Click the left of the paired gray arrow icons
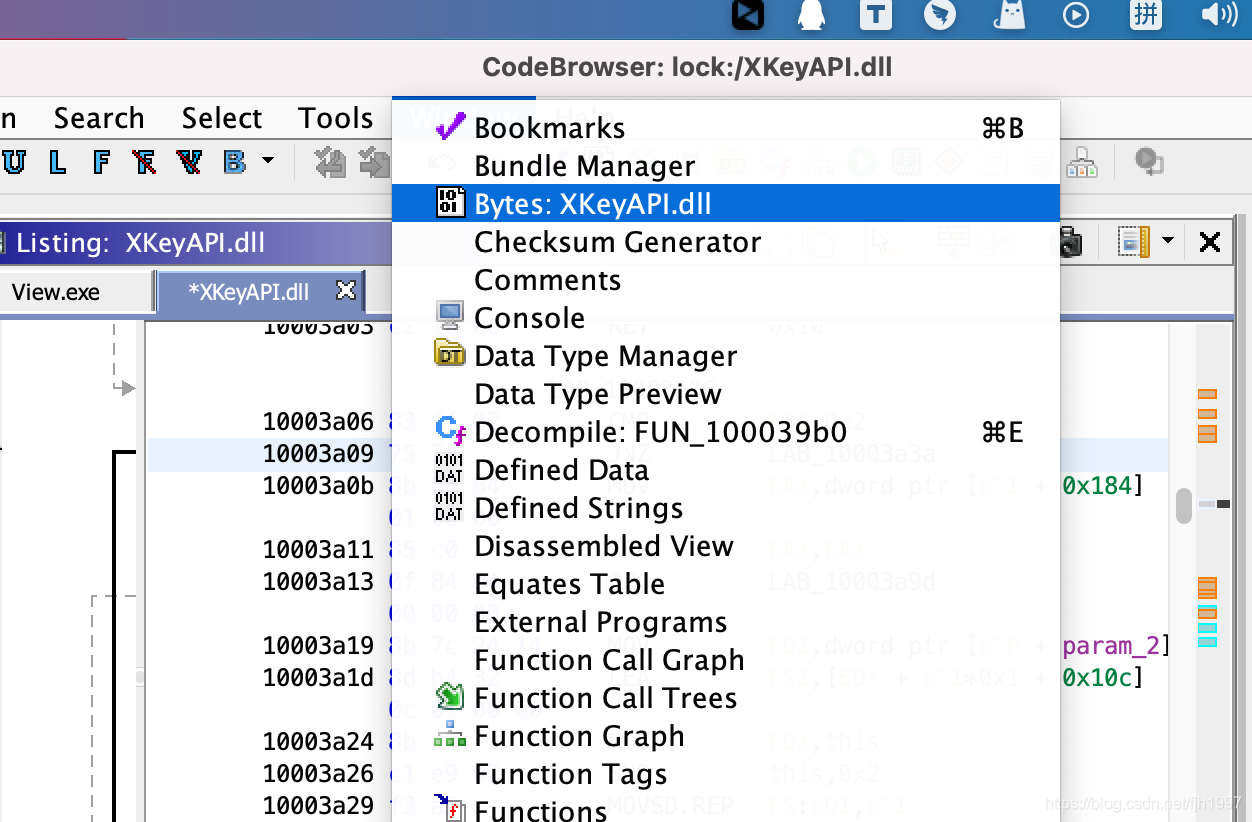Image resolution: width=1252 pixels, height=822 pixels. [x=330, y=162]
